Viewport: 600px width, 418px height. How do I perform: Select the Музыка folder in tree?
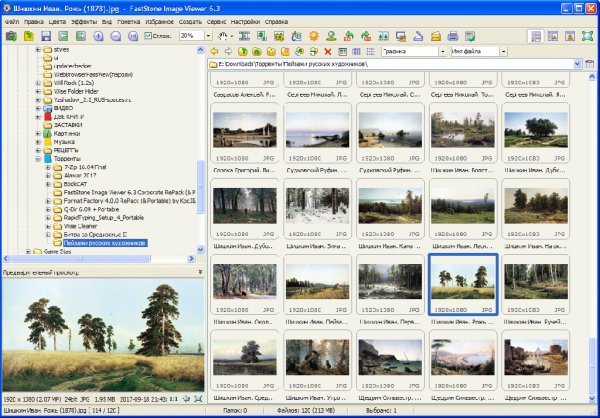(64, 142)
